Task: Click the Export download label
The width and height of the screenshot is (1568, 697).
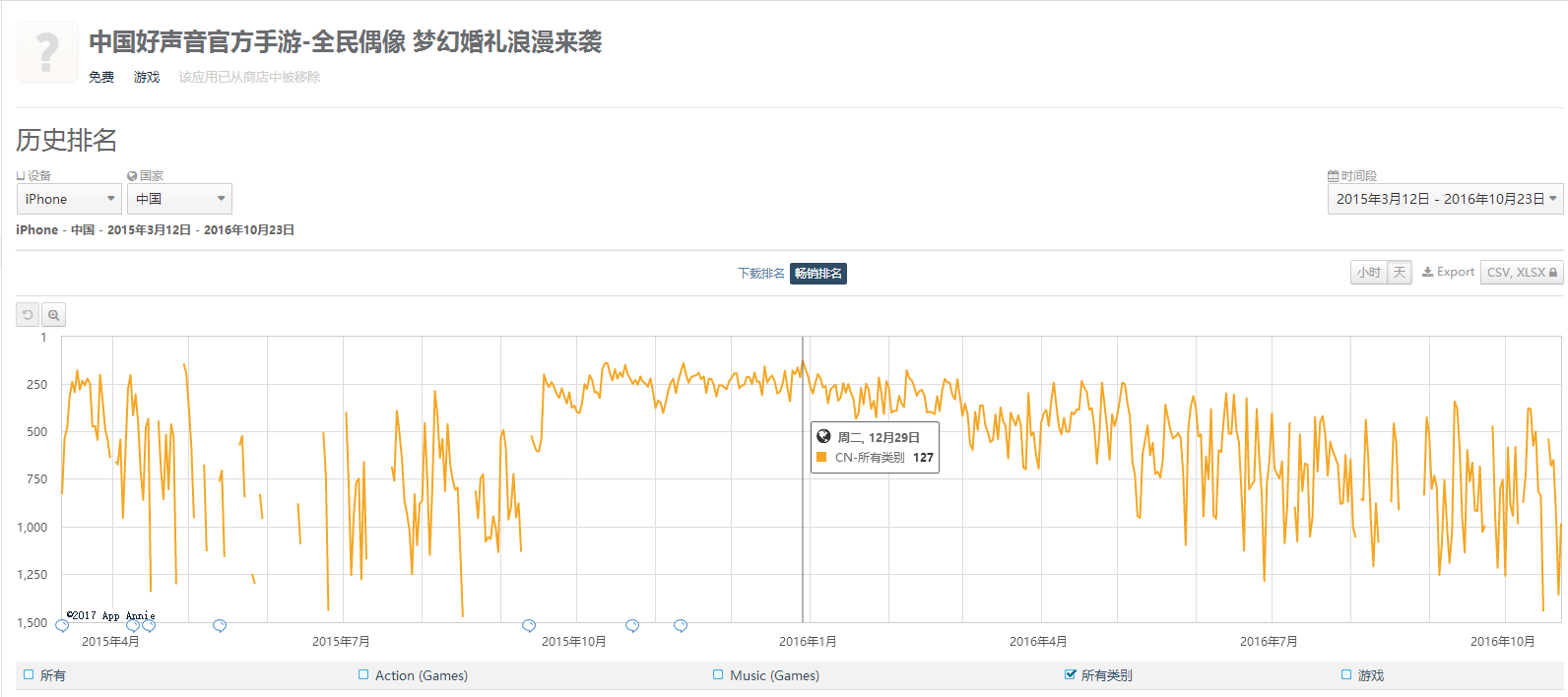Action: tap(1448, 273)
